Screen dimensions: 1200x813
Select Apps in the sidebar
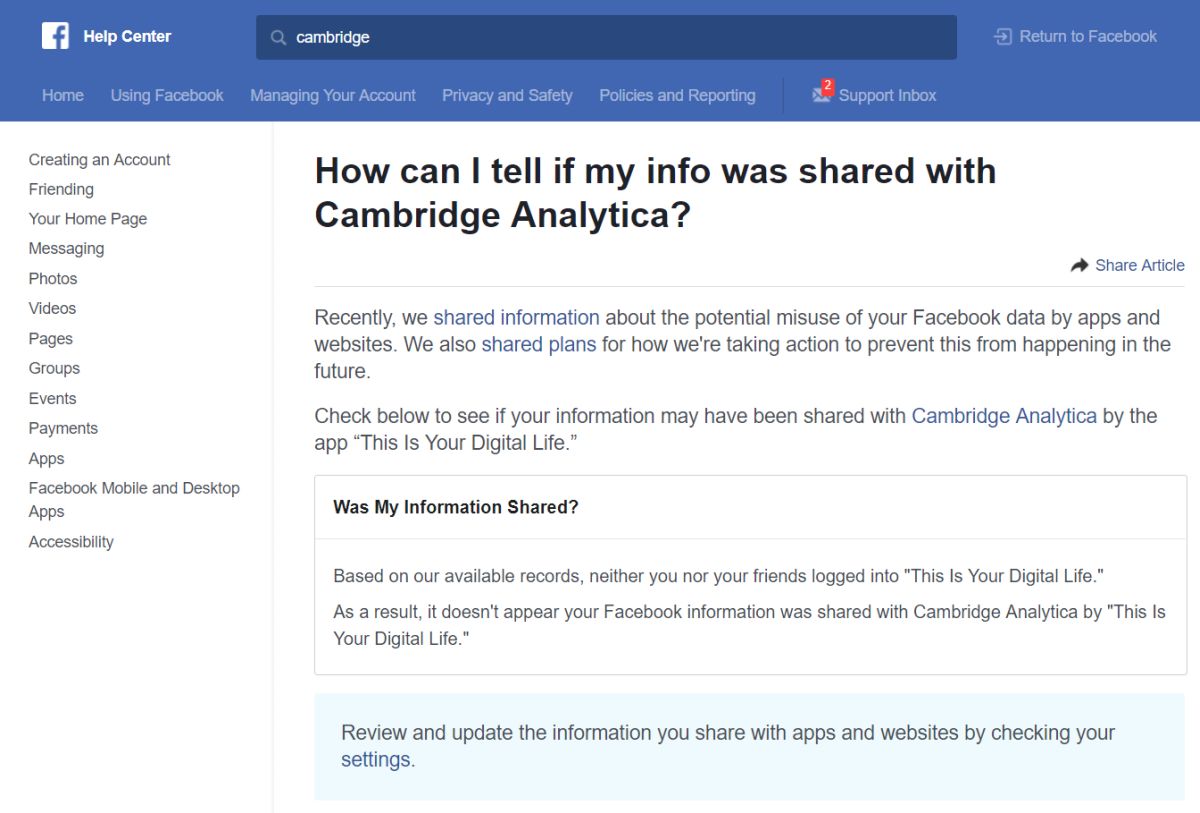coord(46,458)
